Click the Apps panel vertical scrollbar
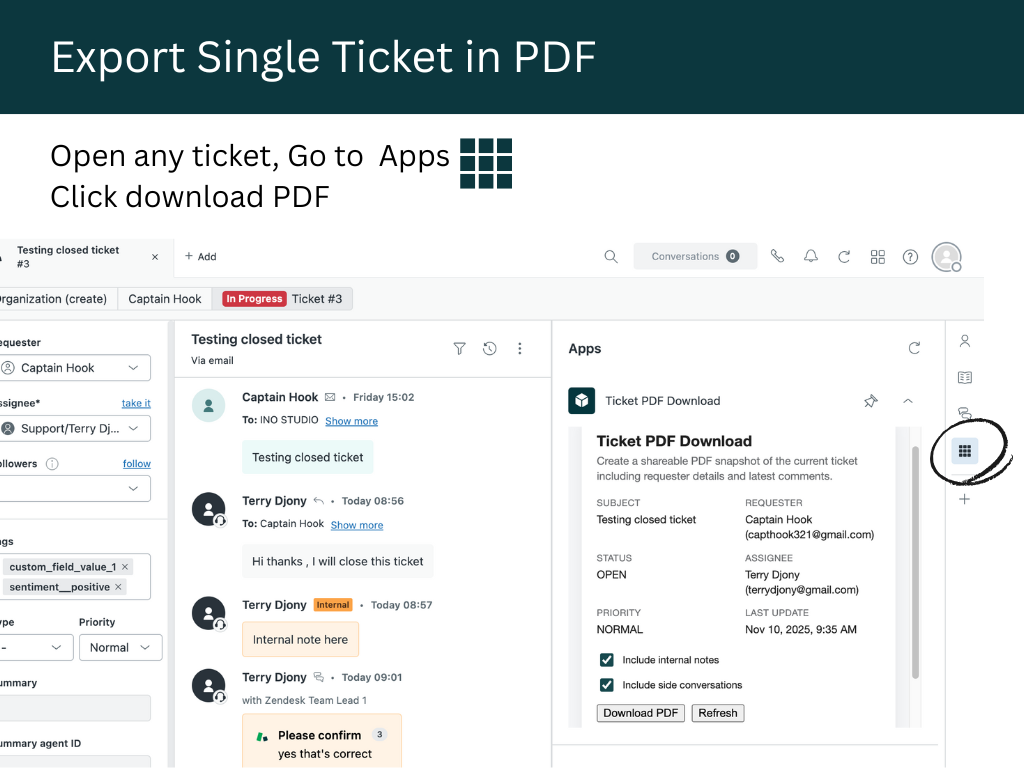 click(914, 560)
